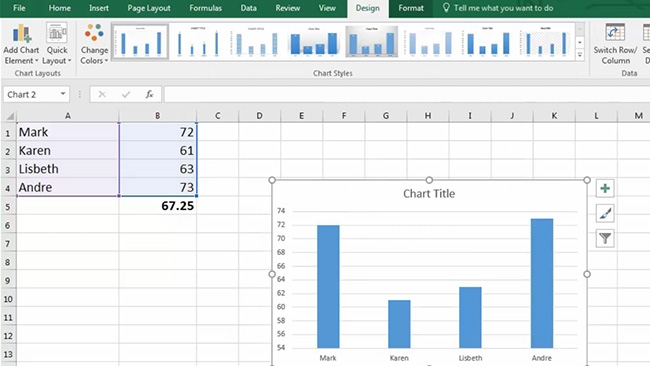Screen dimensions: 650x366
Task: Select cell containing Andre
Action: [68, 187]
